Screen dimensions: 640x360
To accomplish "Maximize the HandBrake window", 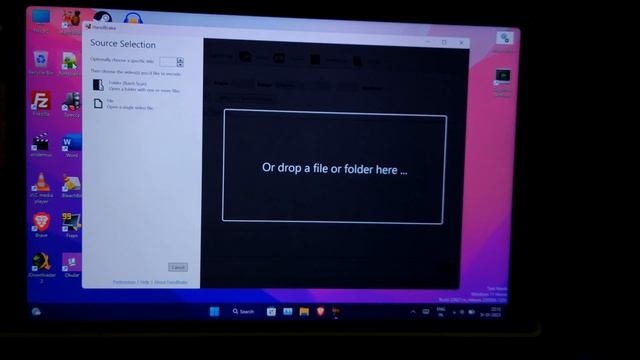I will pyautogui.click(x=444, y=42).
